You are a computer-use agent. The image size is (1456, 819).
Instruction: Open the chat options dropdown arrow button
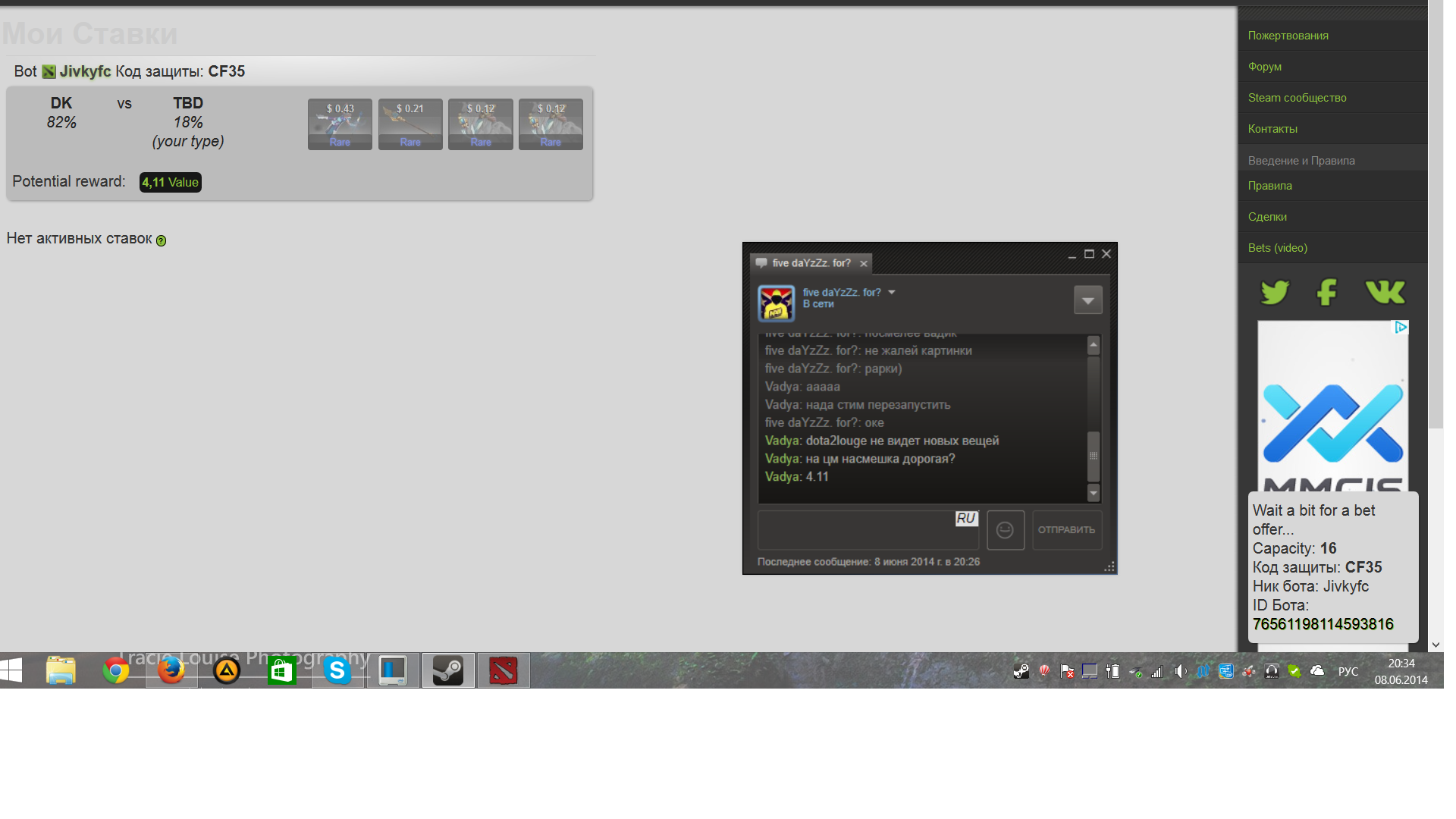point(1087,300)
